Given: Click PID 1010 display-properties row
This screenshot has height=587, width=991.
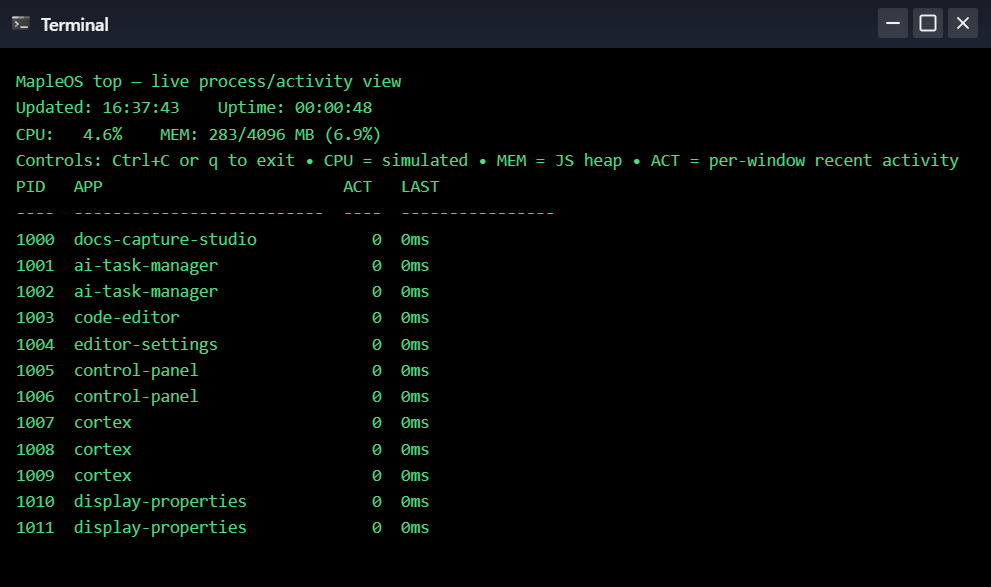Looking at the screenshot, I should pos(222,502).
